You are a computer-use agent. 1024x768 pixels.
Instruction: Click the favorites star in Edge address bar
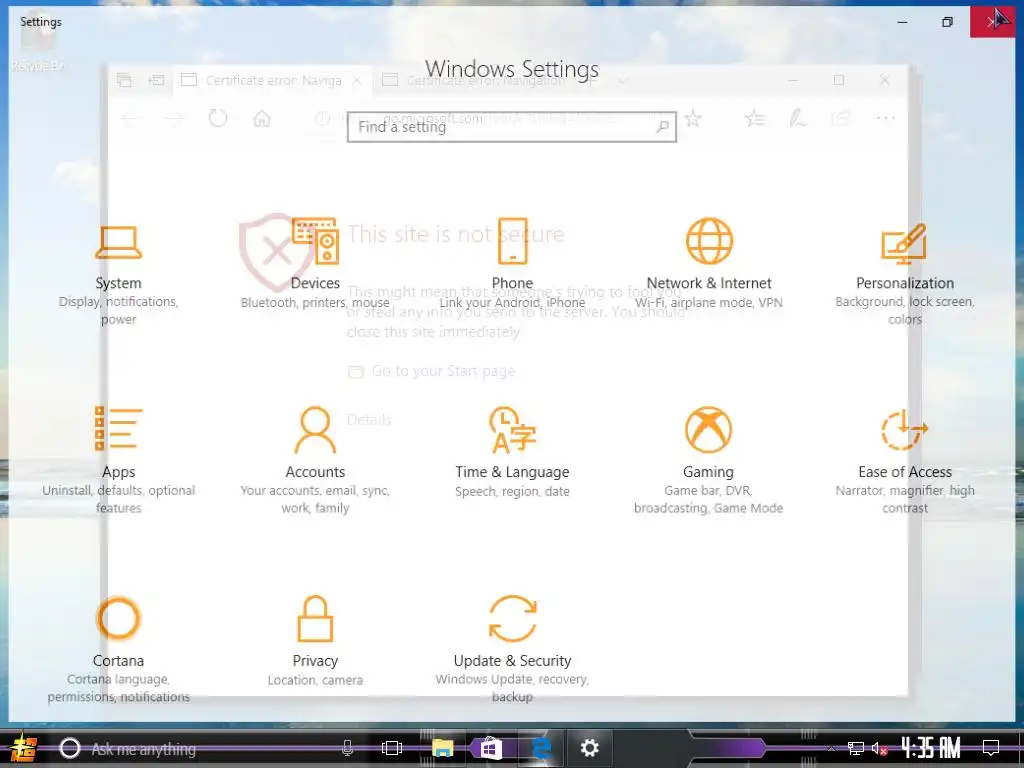point(693,118)
